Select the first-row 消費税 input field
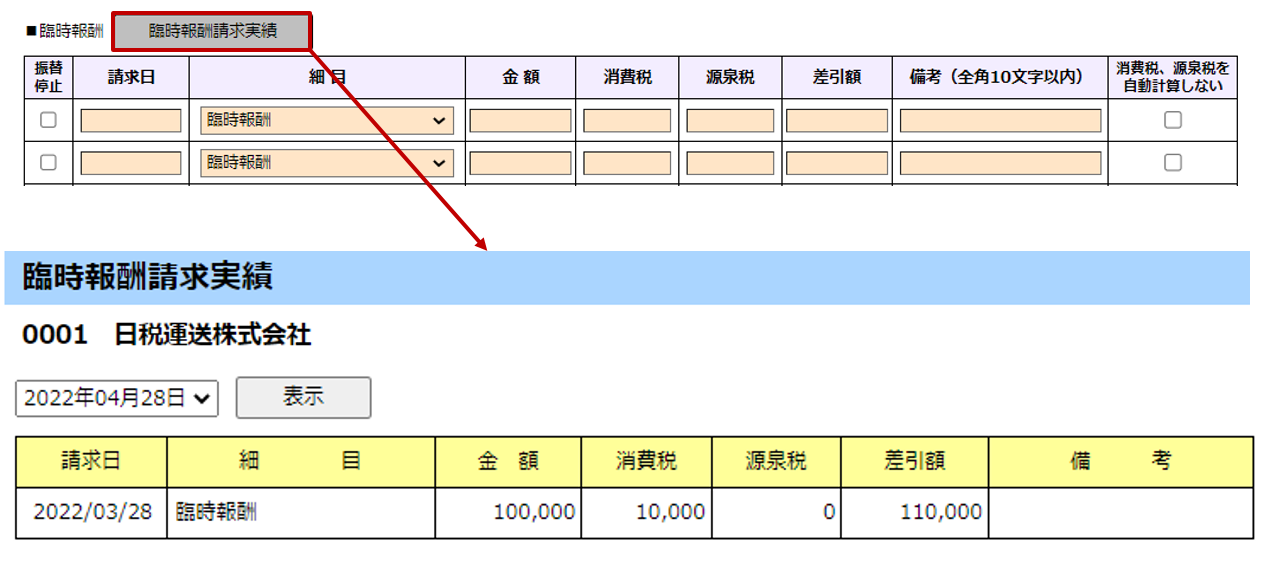The width and height of the screenshot is (1261, 577). tap(627, 121)
